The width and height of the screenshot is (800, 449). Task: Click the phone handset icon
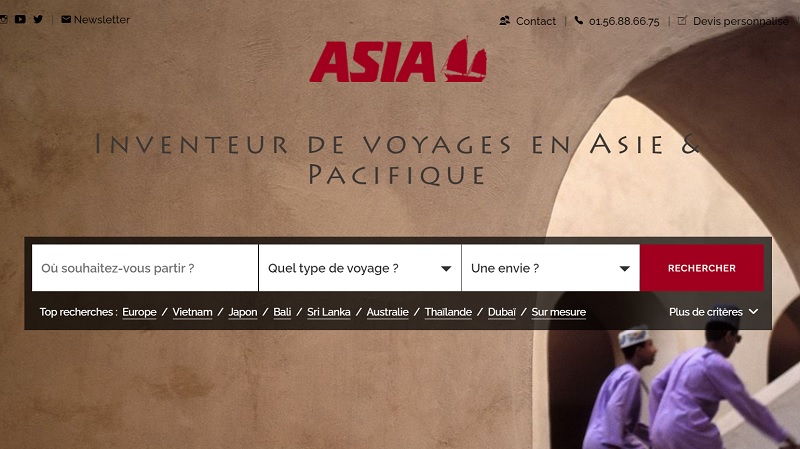pos(579,20)
